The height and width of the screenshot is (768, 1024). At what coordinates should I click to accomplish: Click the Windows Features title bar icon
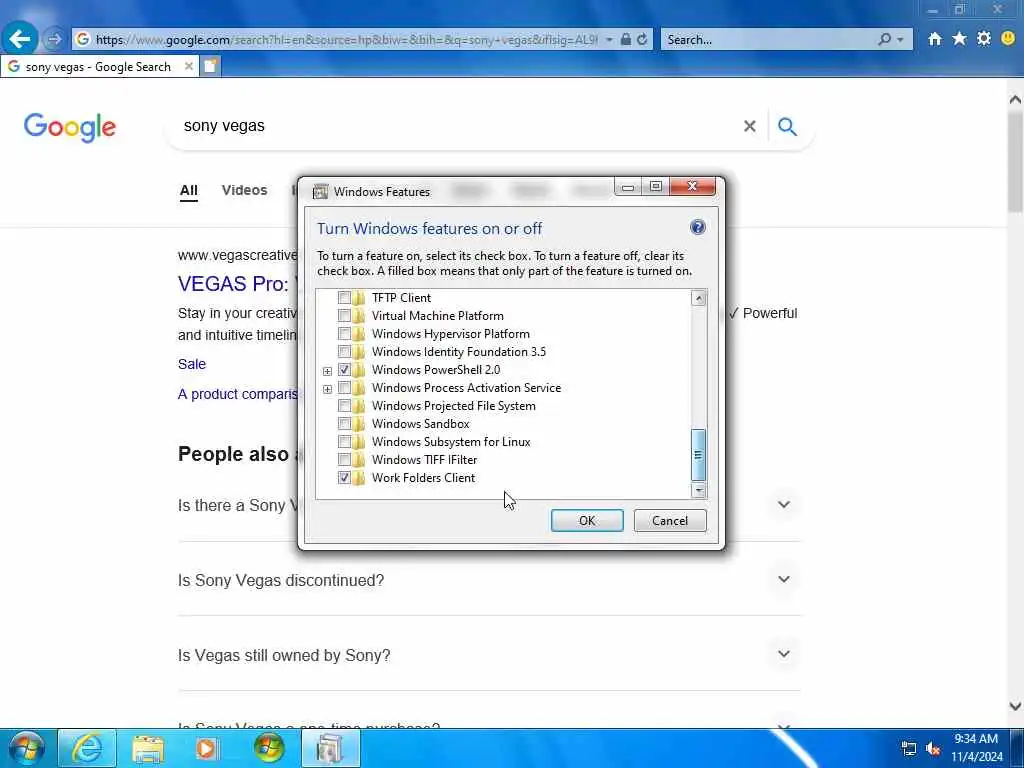point(320,191)
